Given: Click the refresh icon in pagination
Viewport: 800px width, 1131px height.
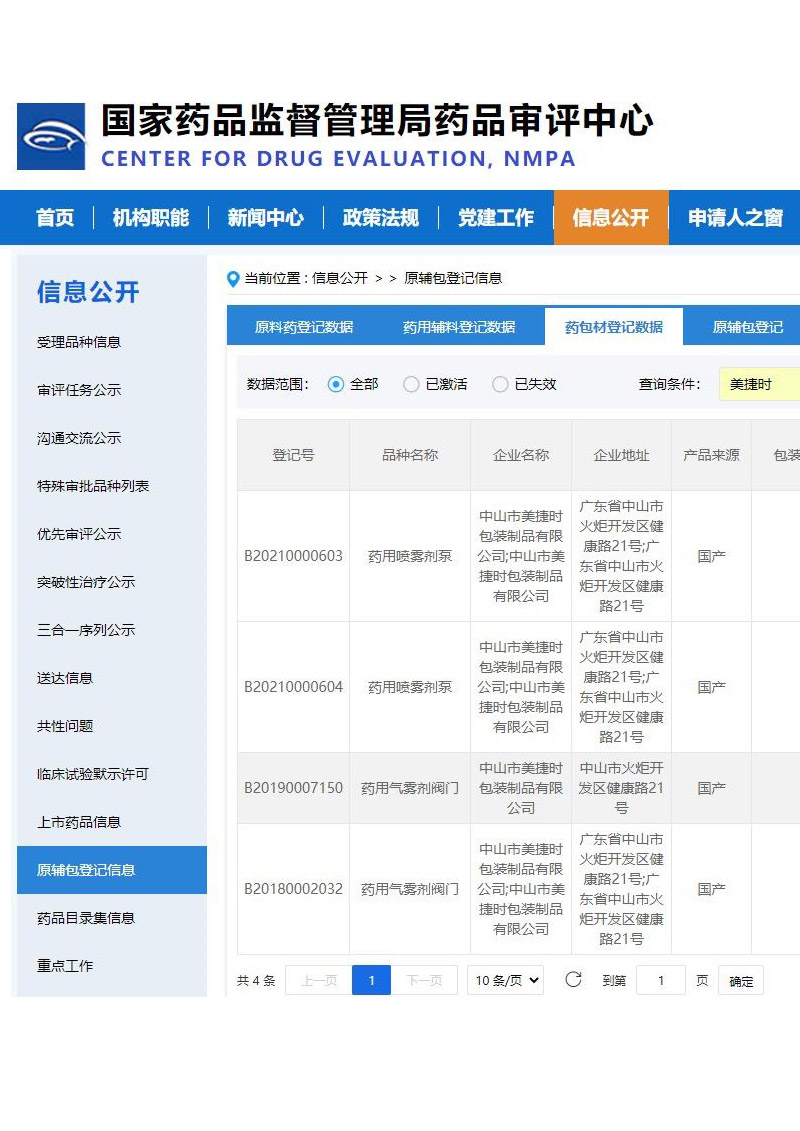Looking at the screenshot, I should 573,980.
